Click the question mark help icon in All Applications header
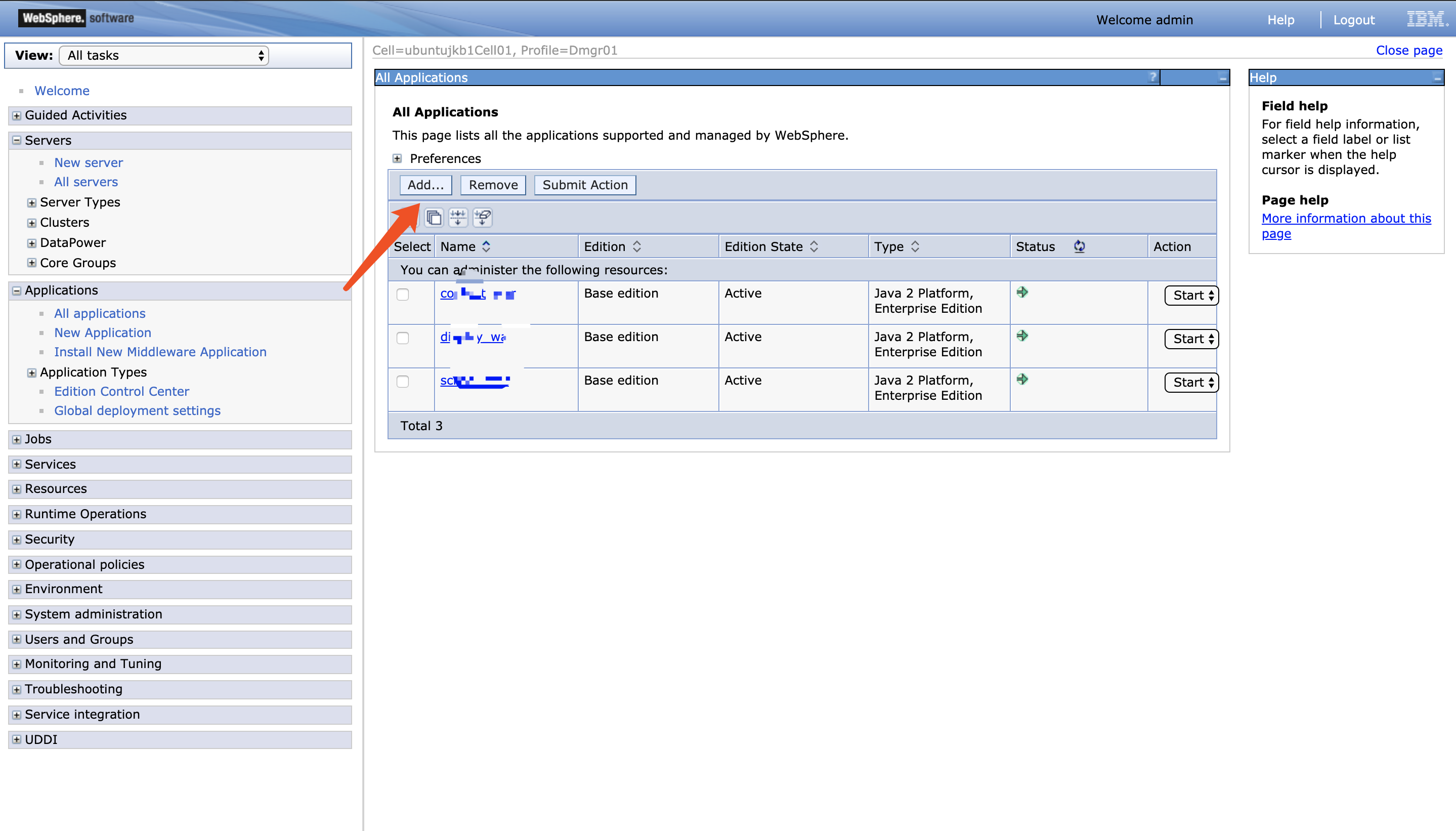 pyautogui.click(x=1152, y=77)
